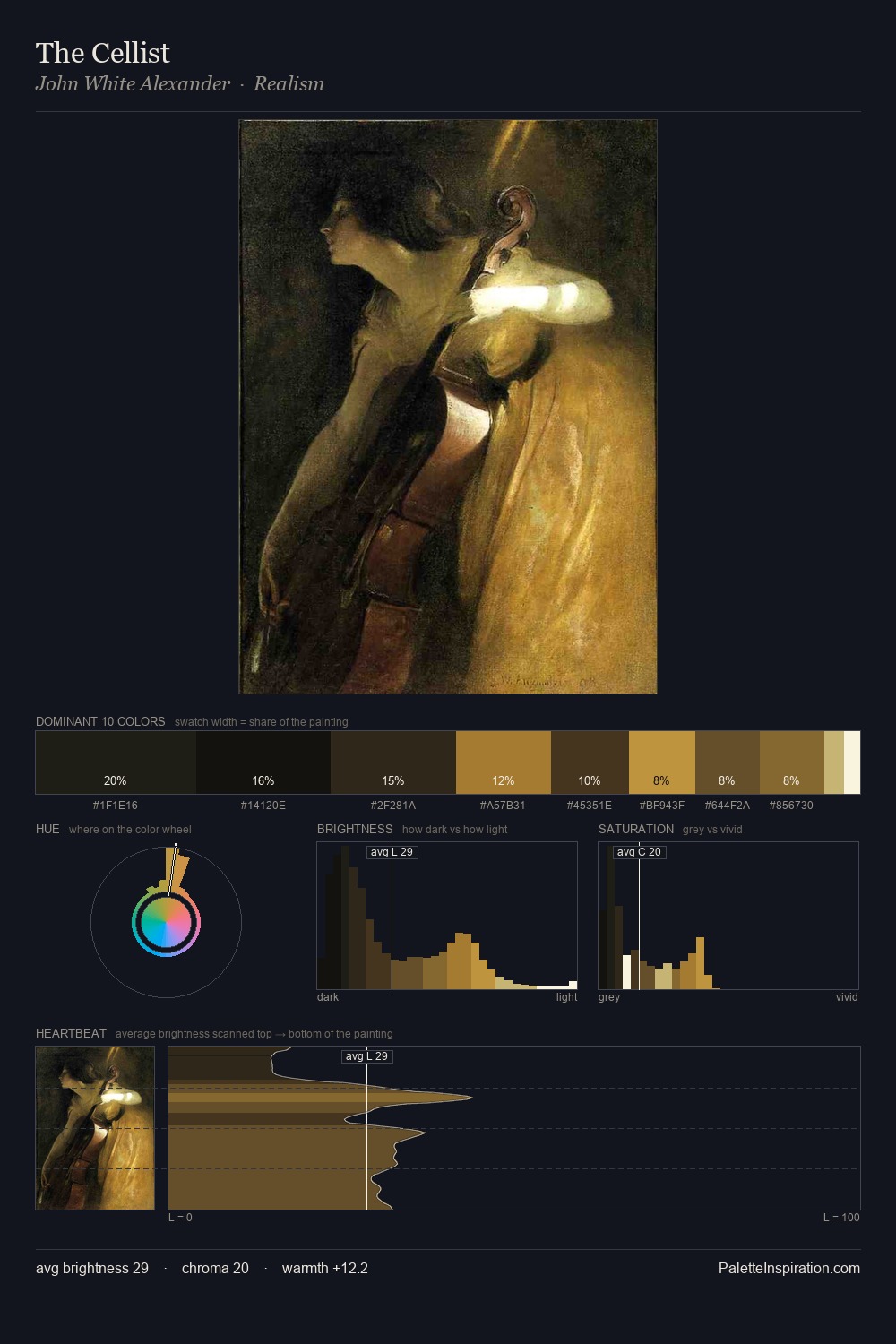The width and height of the screenshot is (896, 1344).
Task: Click the saturation histogram chart
Action: click(728, 916)
